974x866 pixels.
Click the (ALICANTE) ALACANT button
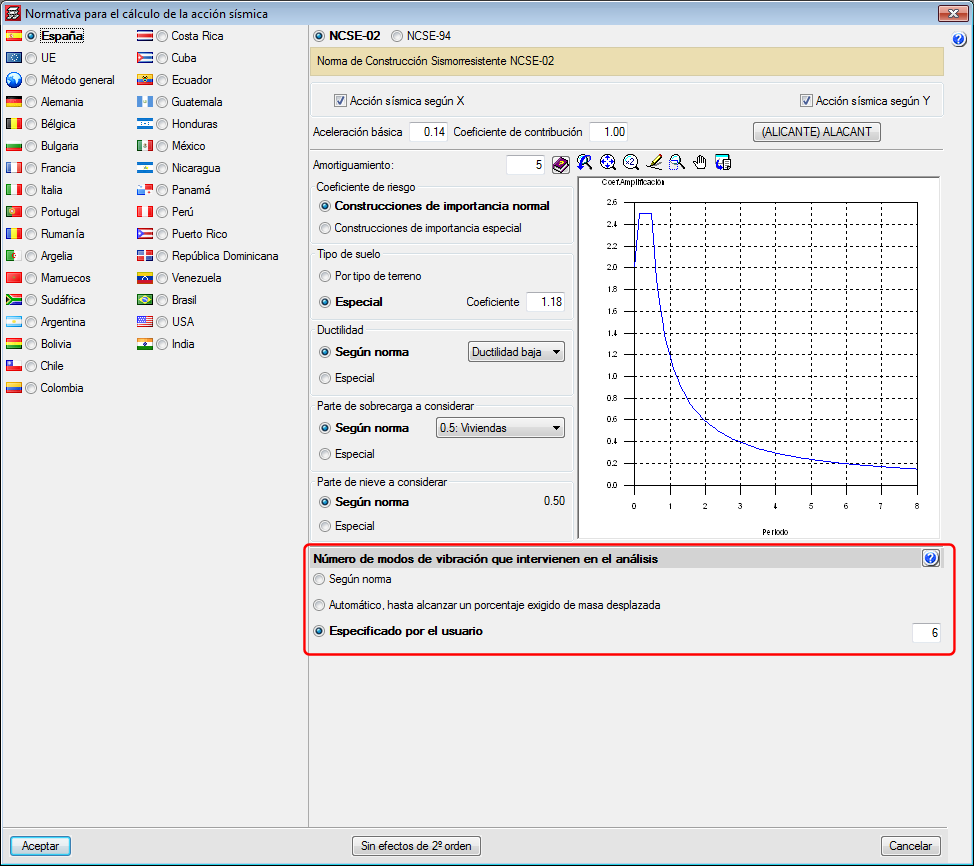coord(816,132)
